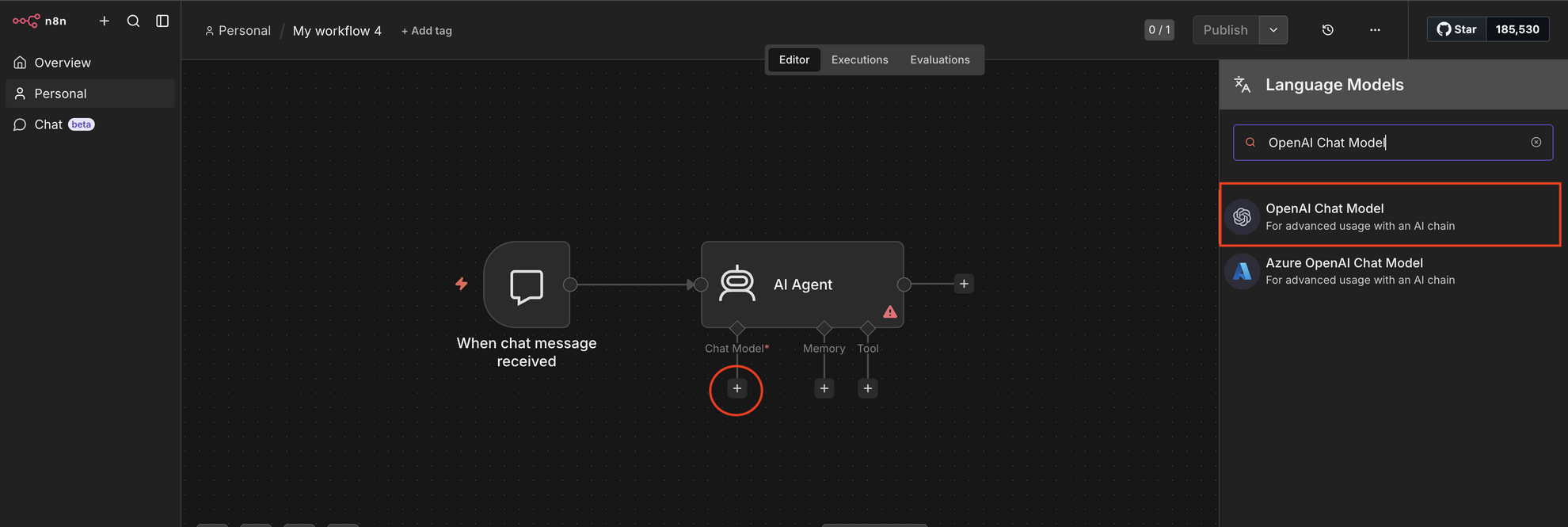Click the GitHub Star button

(1457, 29)
